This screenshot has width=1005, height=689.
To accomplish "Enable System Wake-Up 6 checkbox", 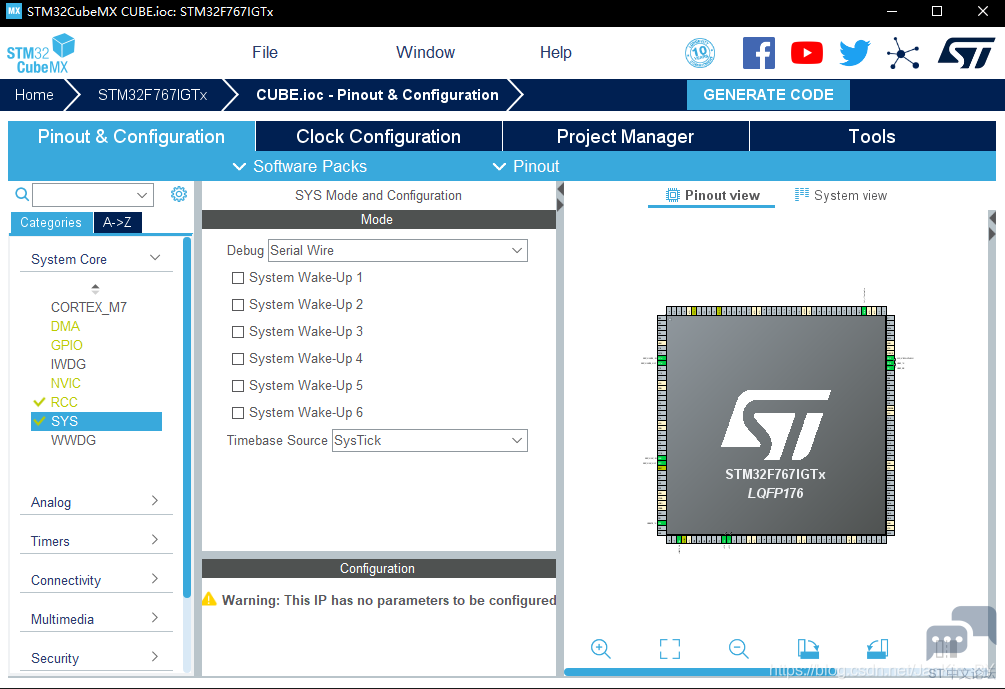I will (x=238, y=412).
